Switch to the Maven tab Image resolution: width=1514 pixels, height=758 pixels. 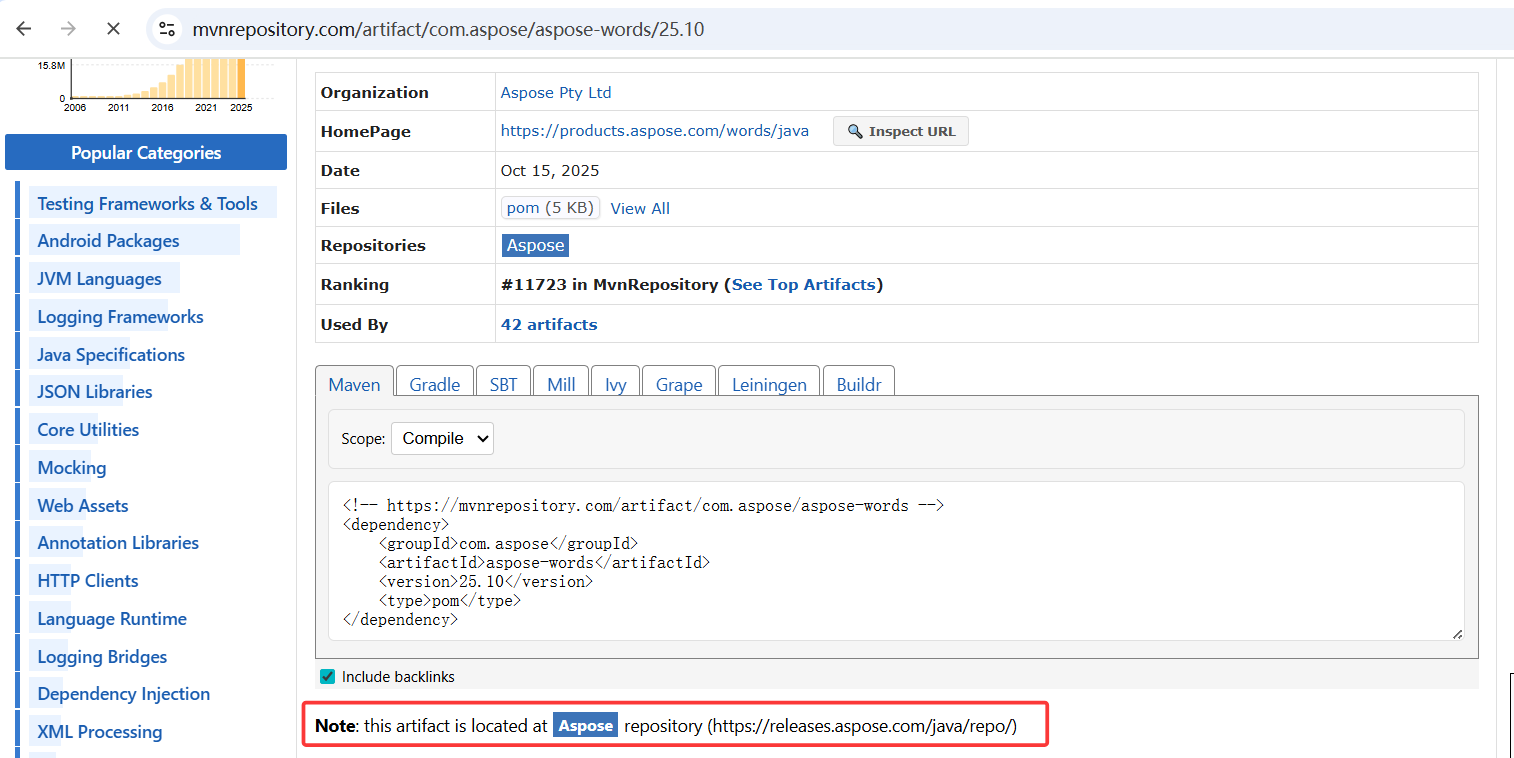[x=354, y=384]
